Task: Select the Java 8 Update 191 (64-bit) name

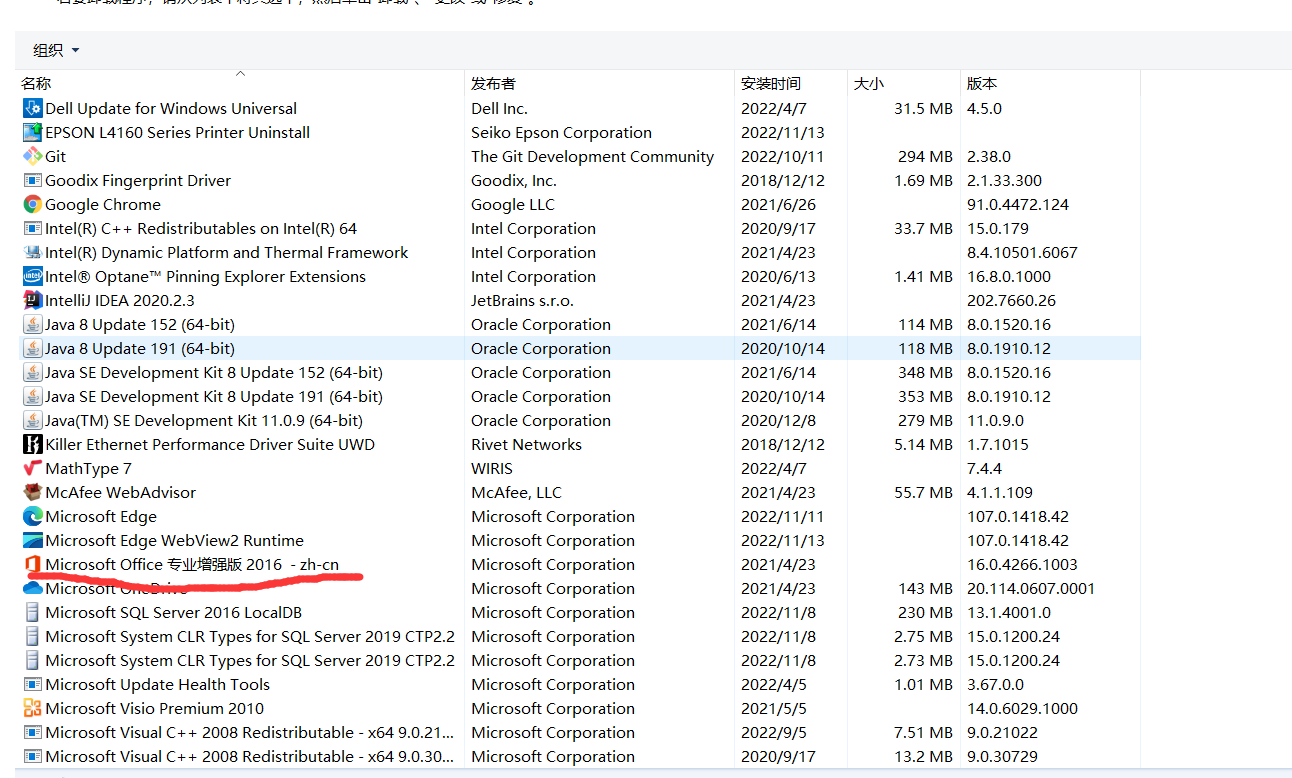Action: click(x=140, y=348)
